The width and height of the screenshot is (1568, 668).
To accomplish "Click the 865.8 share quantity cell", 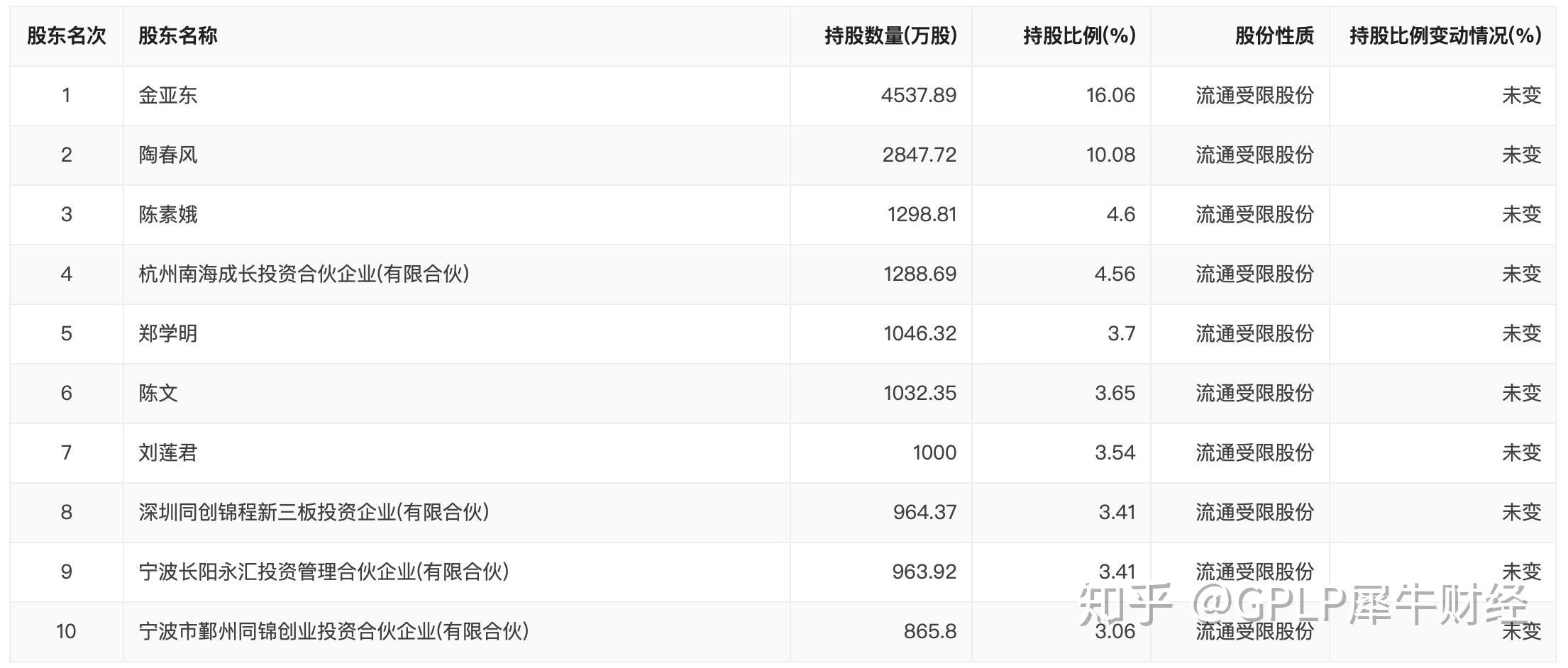I will (x=930, y=631).
